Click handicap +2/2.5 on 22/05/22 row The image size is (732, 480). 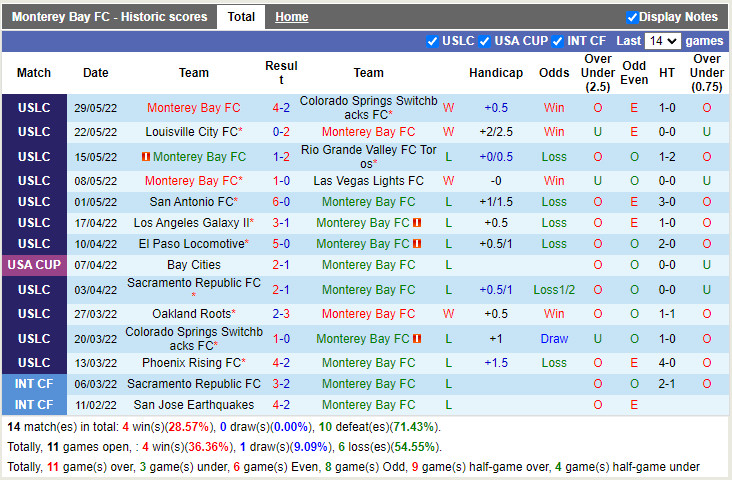(x=496, y=132)
